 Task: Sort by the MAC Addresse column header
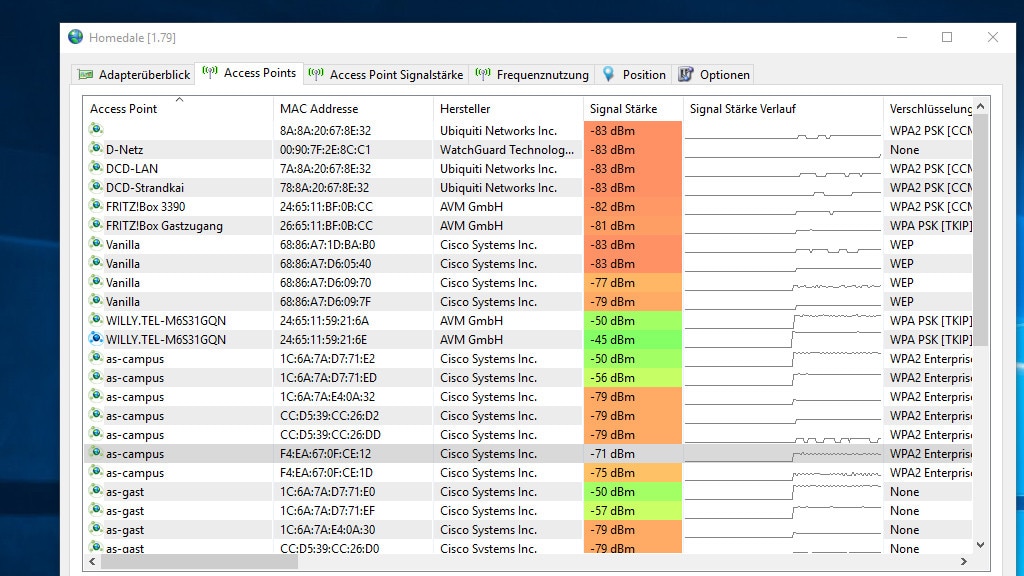353,108
